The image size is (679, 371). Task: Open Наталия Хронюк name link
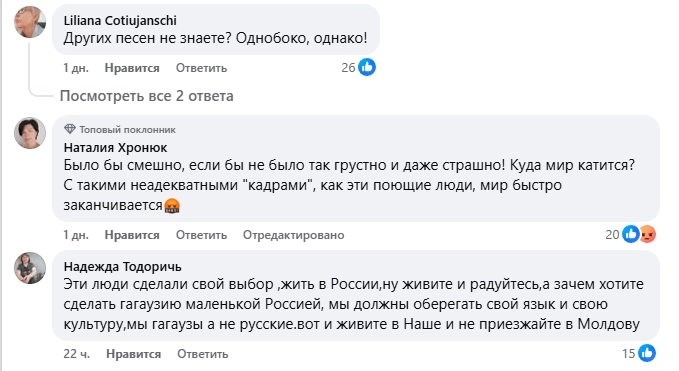(x=115, y=148)
